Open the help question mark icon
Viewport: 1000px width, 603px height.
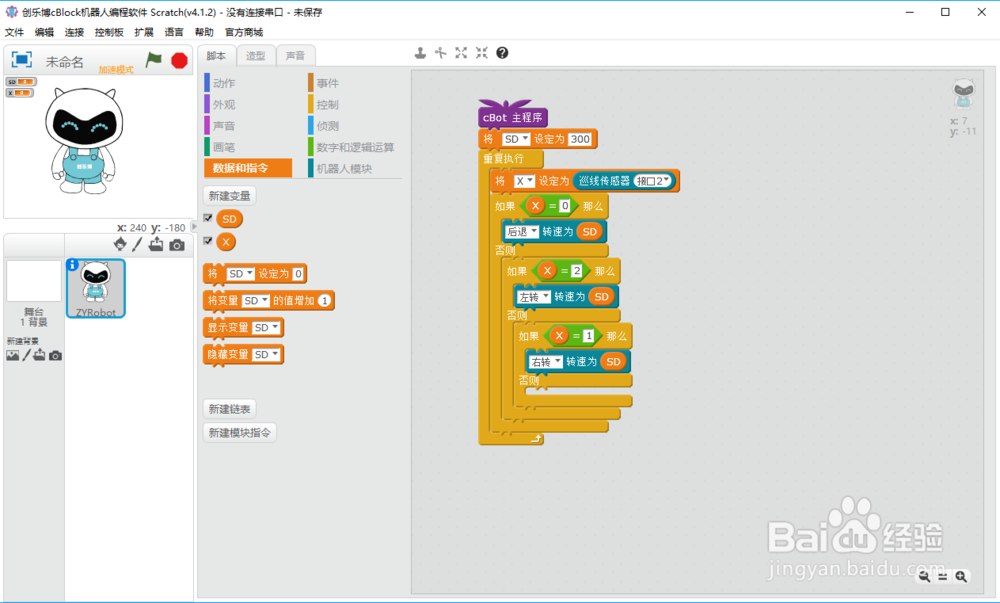(501, 51)
